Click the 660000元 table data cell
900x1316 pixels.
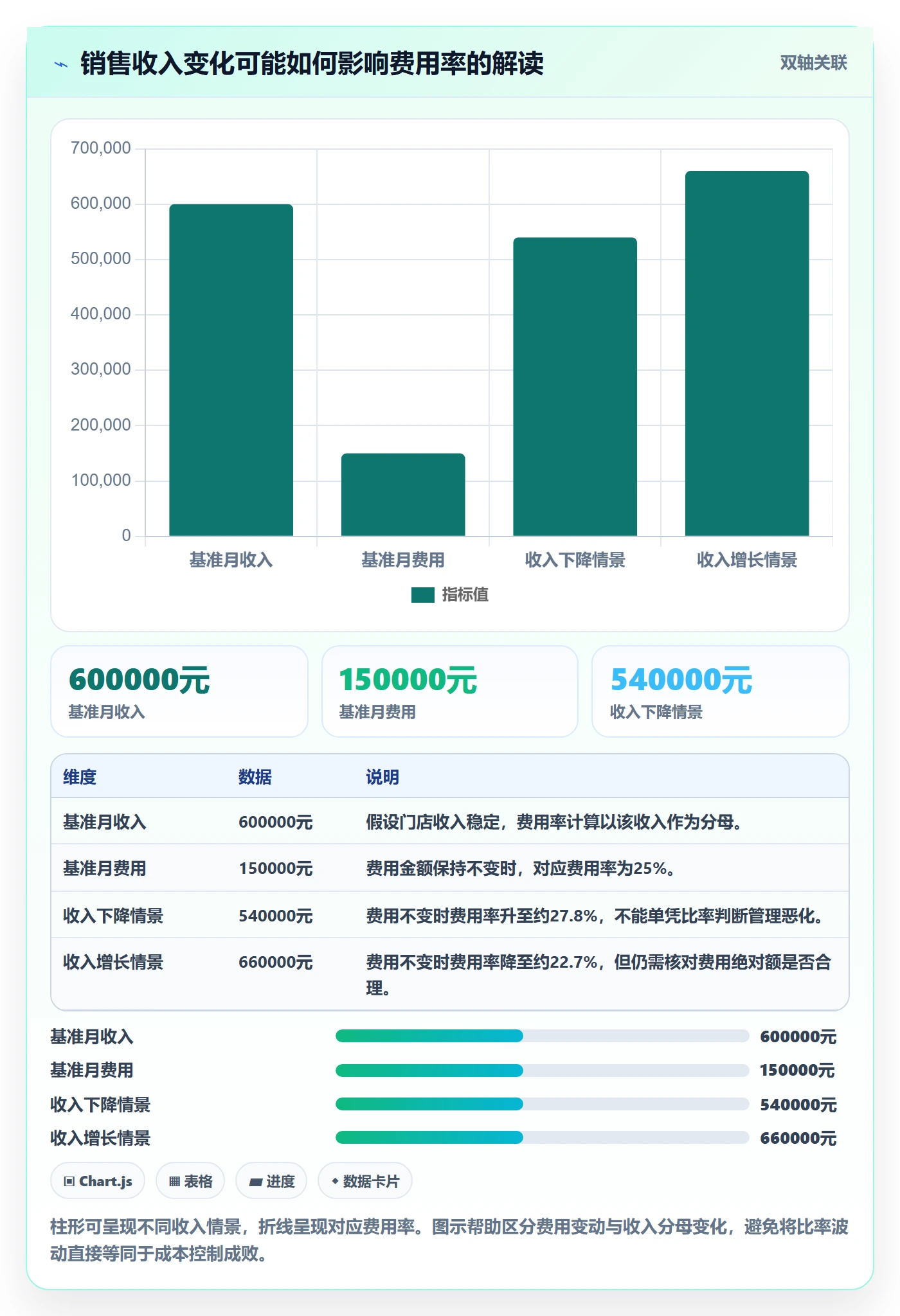pyautogui.click(x=276, y=963)
